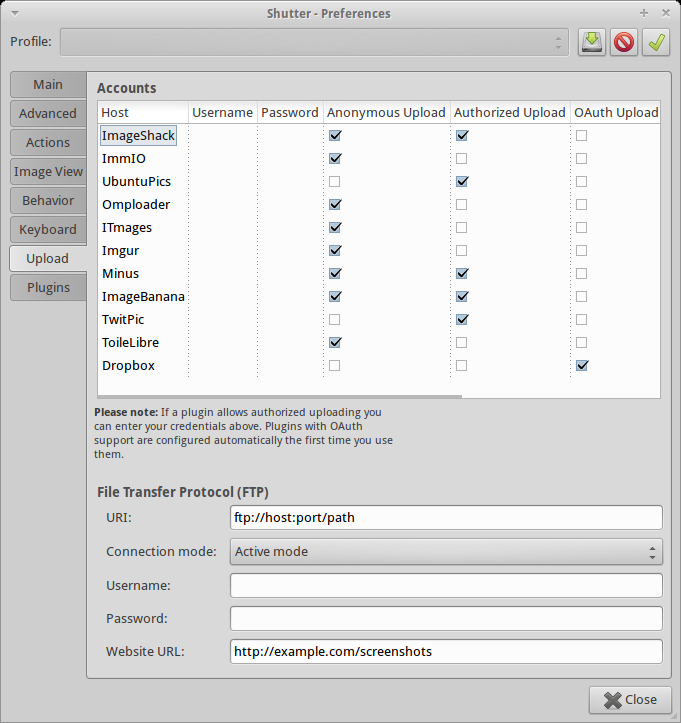Open the Connection mode dropdown

[446, 552]
